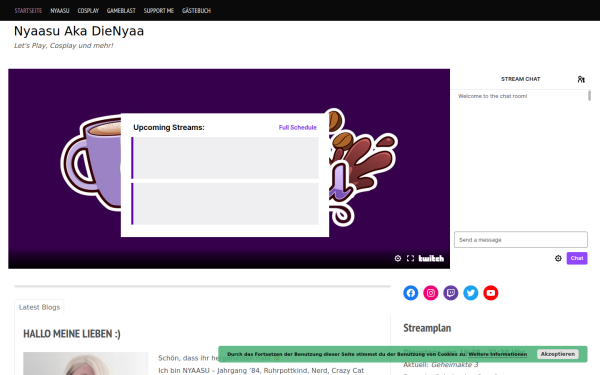Click the blonde author photo thumbnail
This screenshot has width=600, height=375.
[85, 364]
